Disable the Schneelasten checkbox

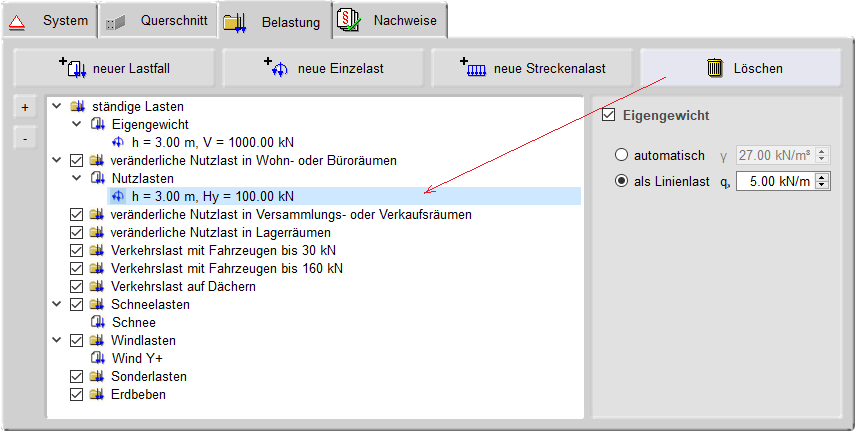coord(77,304)
